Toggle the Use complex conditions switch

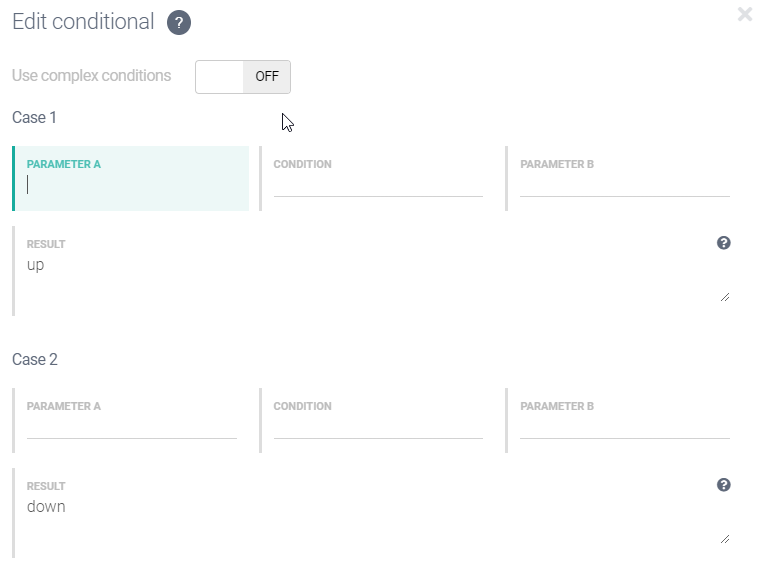tap(243, 77)
